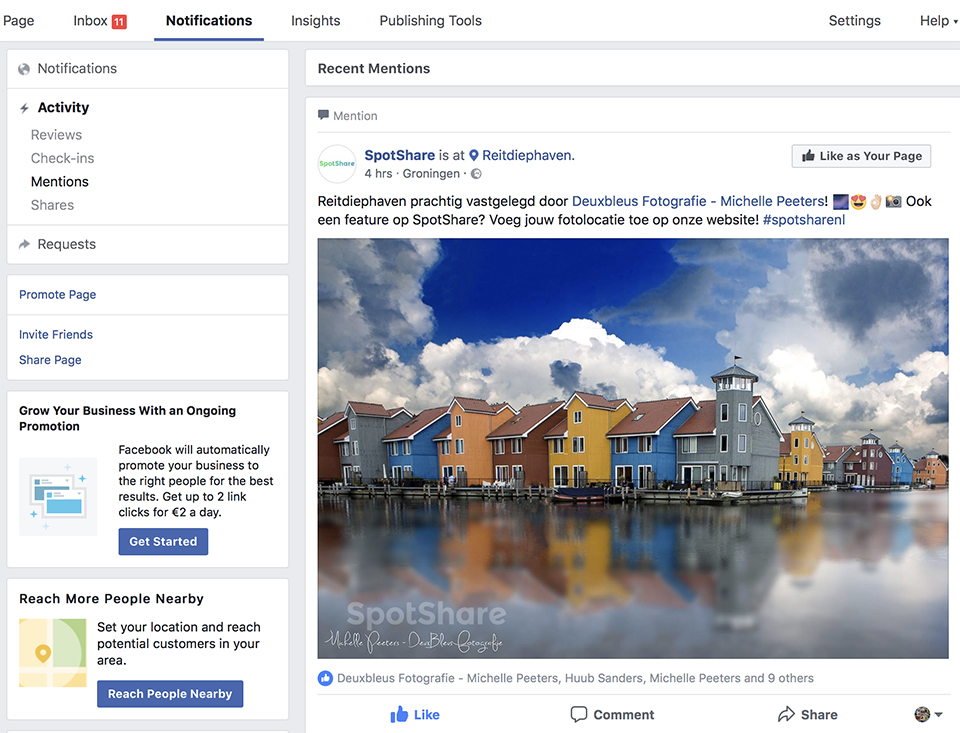This screenshot has height=733, width=960.
Task: Click the Share Page link
Action: click(x=50, y=360)
